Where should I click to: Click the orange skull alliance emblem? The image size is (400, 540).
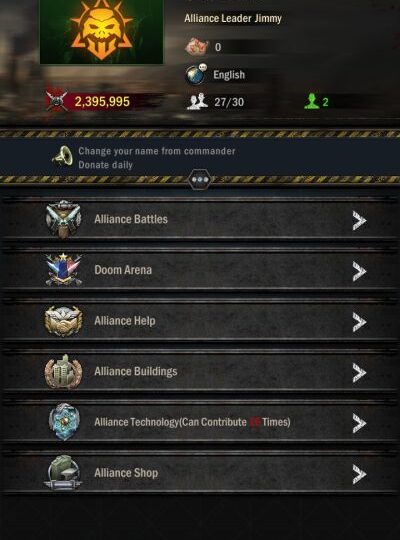click(x=102, y=31)
